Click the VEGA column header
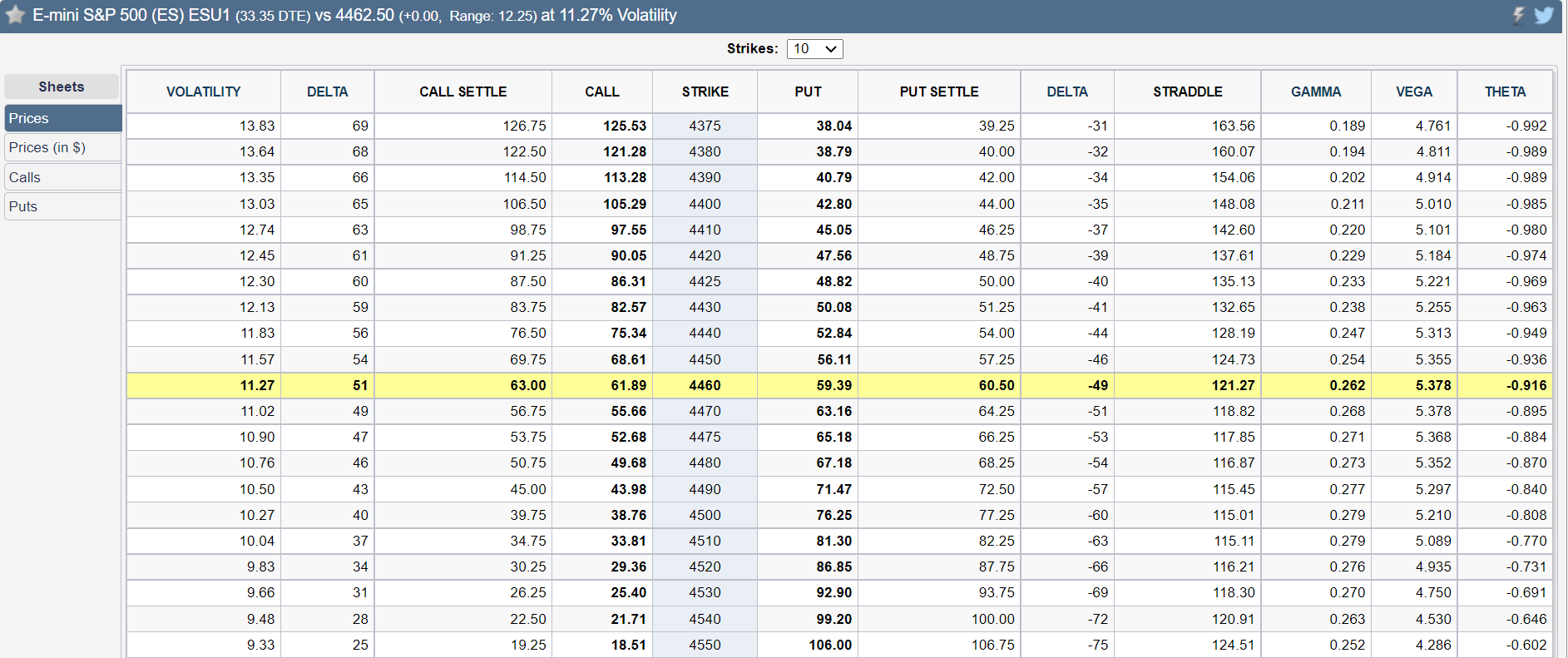Viewport: 1568px width, 658px height. pos(1414,92)
